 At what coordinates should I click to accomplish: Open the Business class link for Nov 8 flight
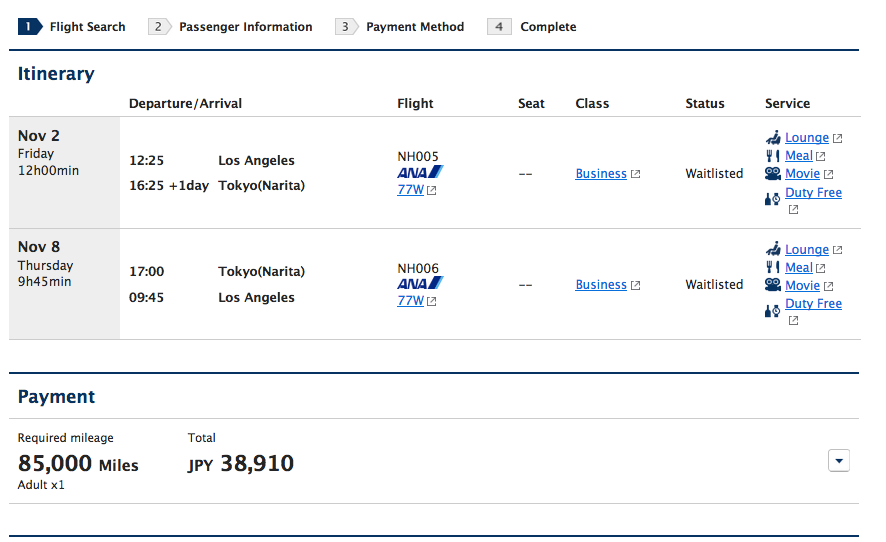(601, 285)
